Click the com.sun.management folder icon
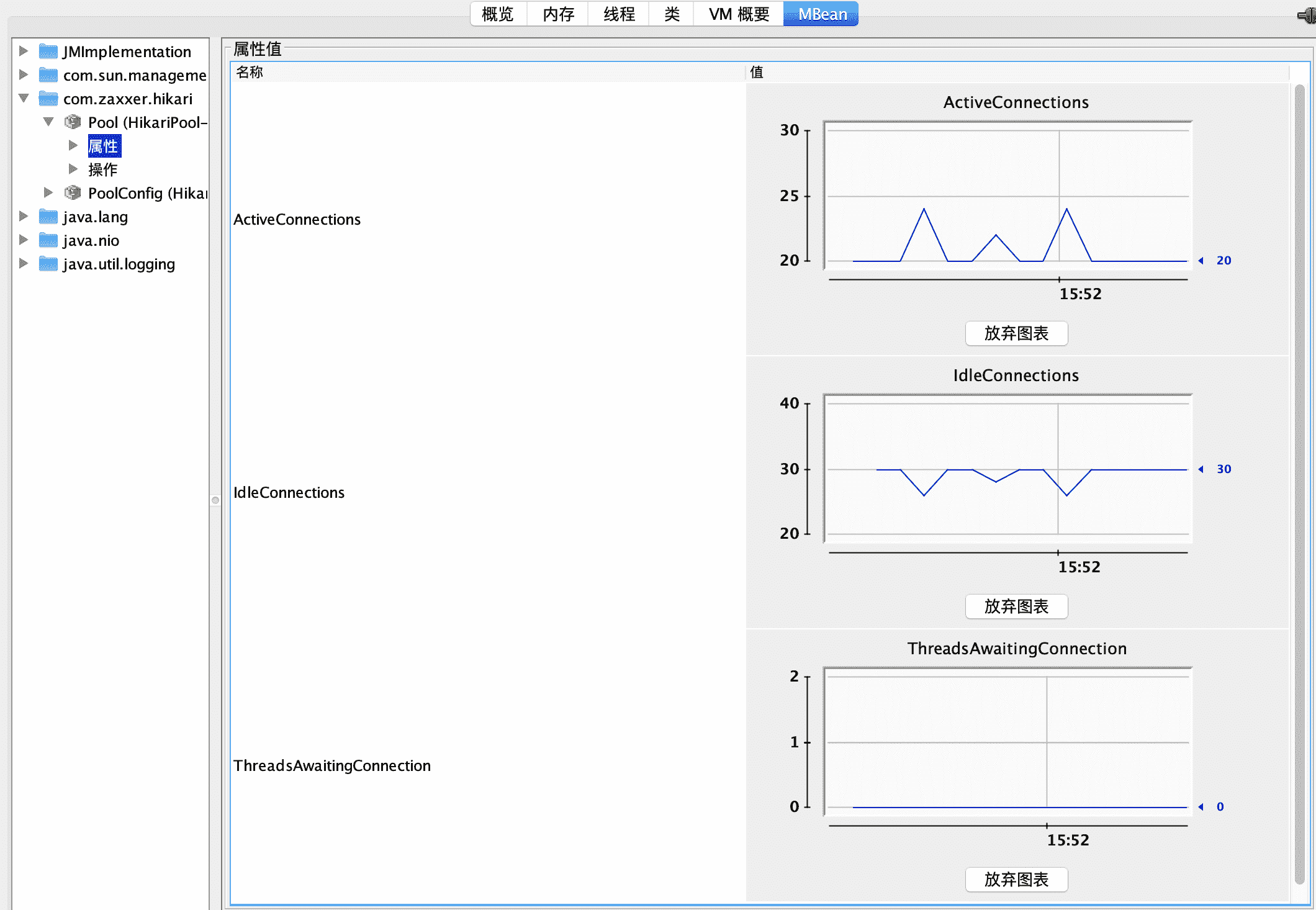 pos(48,75)
